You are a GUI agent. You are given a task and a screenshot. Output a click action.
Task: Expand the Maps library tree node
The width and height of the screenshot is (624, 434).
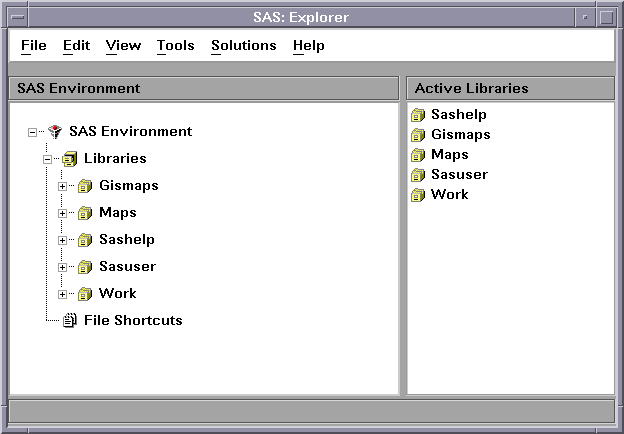pos(62,213)
